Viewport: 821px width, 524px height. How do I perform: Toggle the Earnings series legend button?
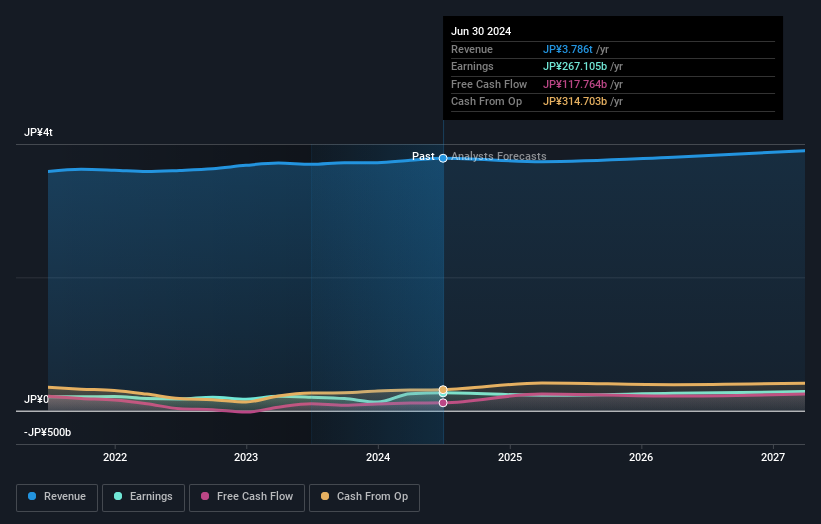[x=143, y=497]
